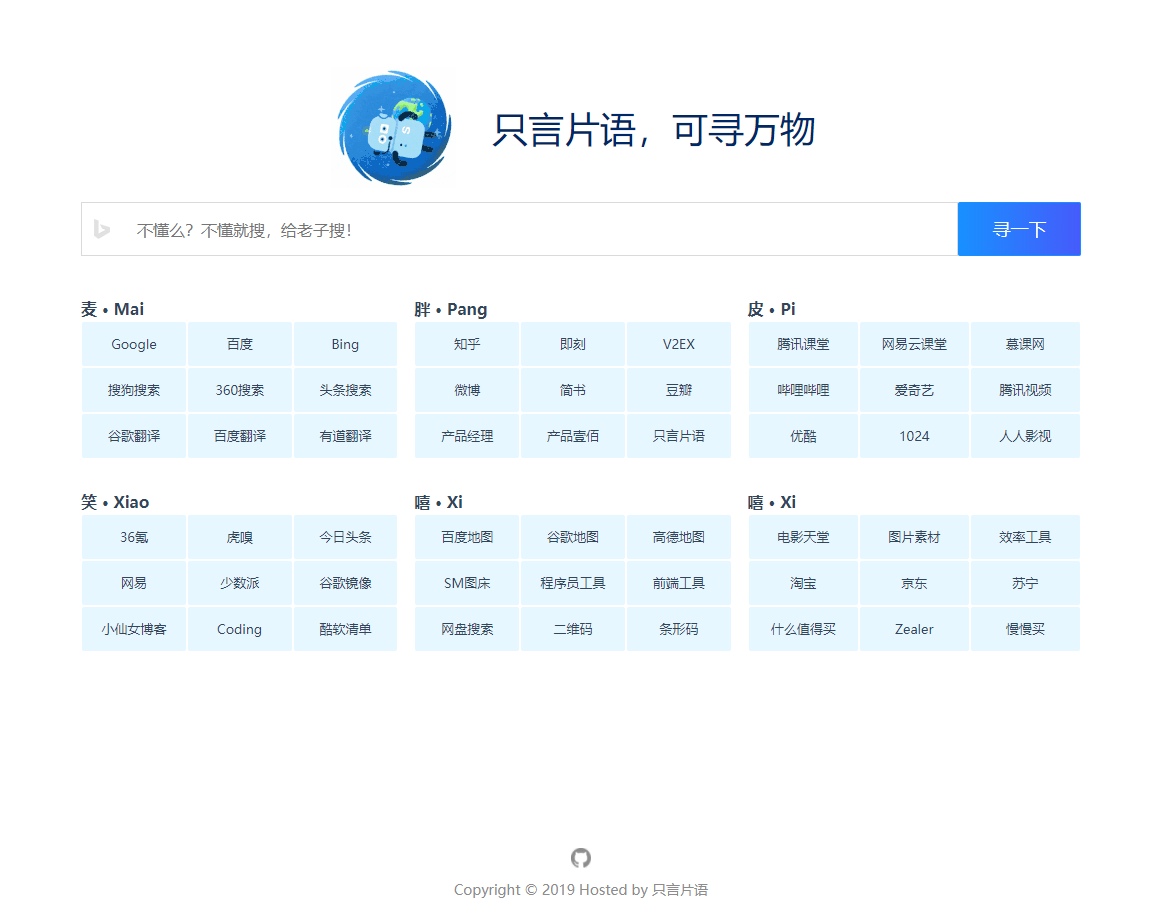Select 腾讯课堂 in the Pi section
This screenshot has height=908, width=1166.
pyautogui.click(x=803, y=344)
